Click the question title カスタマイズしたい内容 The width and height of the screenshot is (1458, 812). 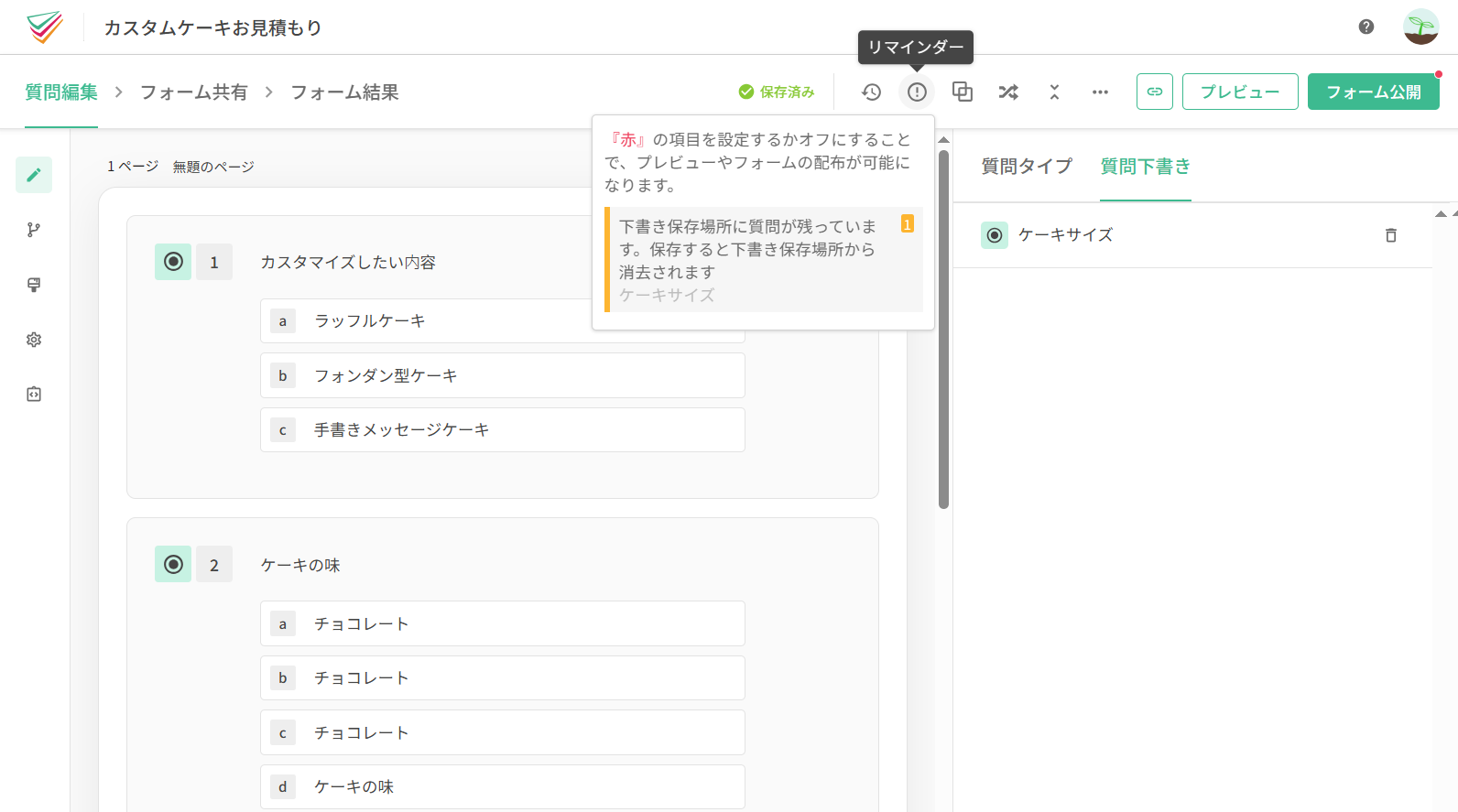pos(348,262)
